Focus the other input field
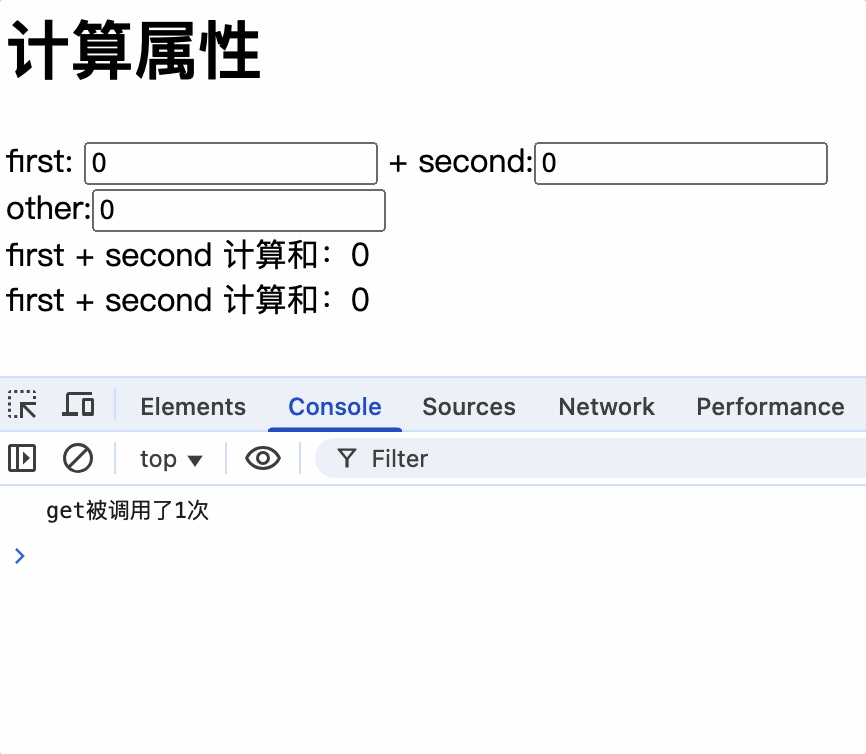The height and width of the screenshot is (754, 866). 239,210
